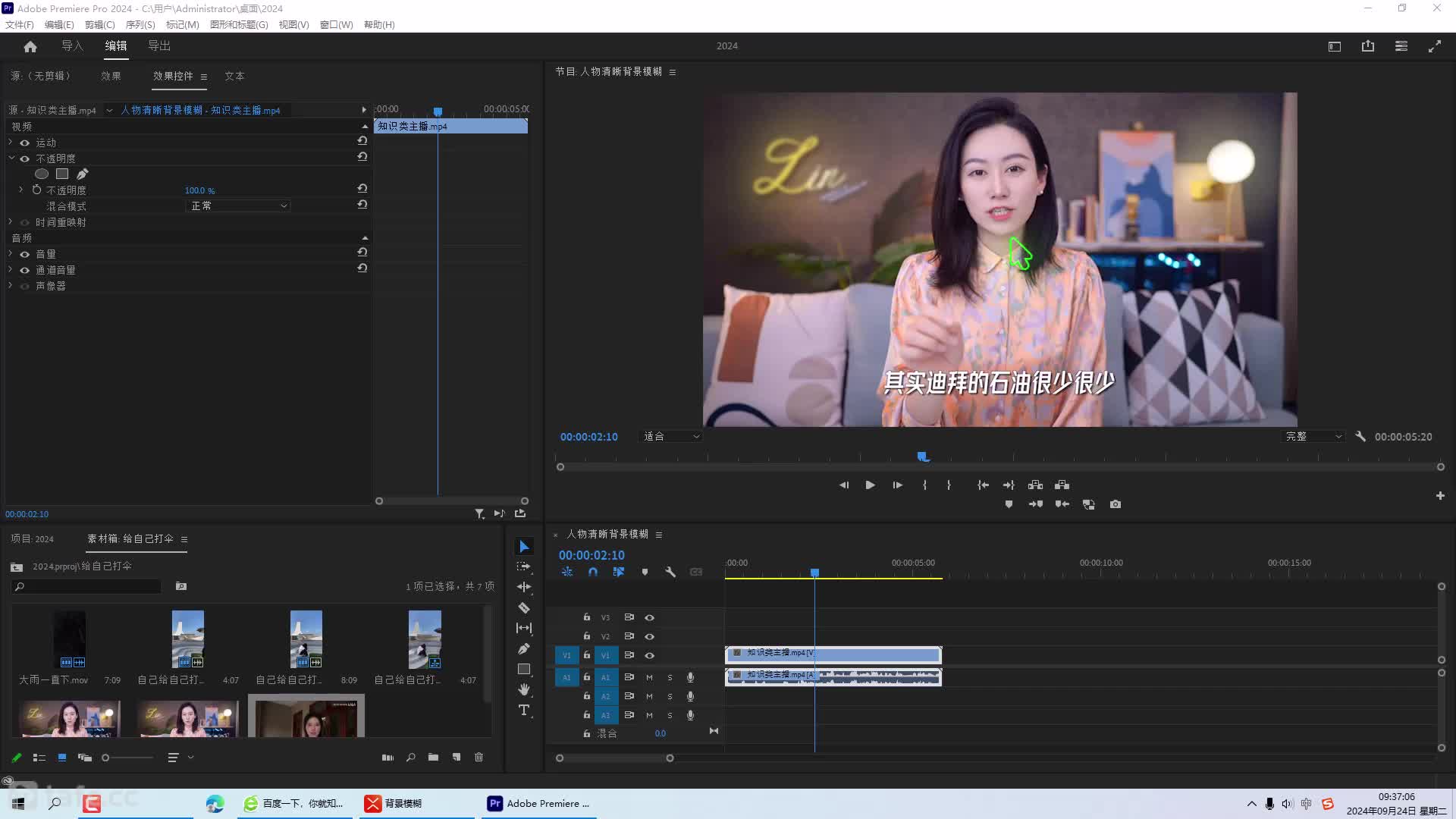Open Quick Export share icon
This screenshot has height=819, width=1456.
click(1368, 46)
